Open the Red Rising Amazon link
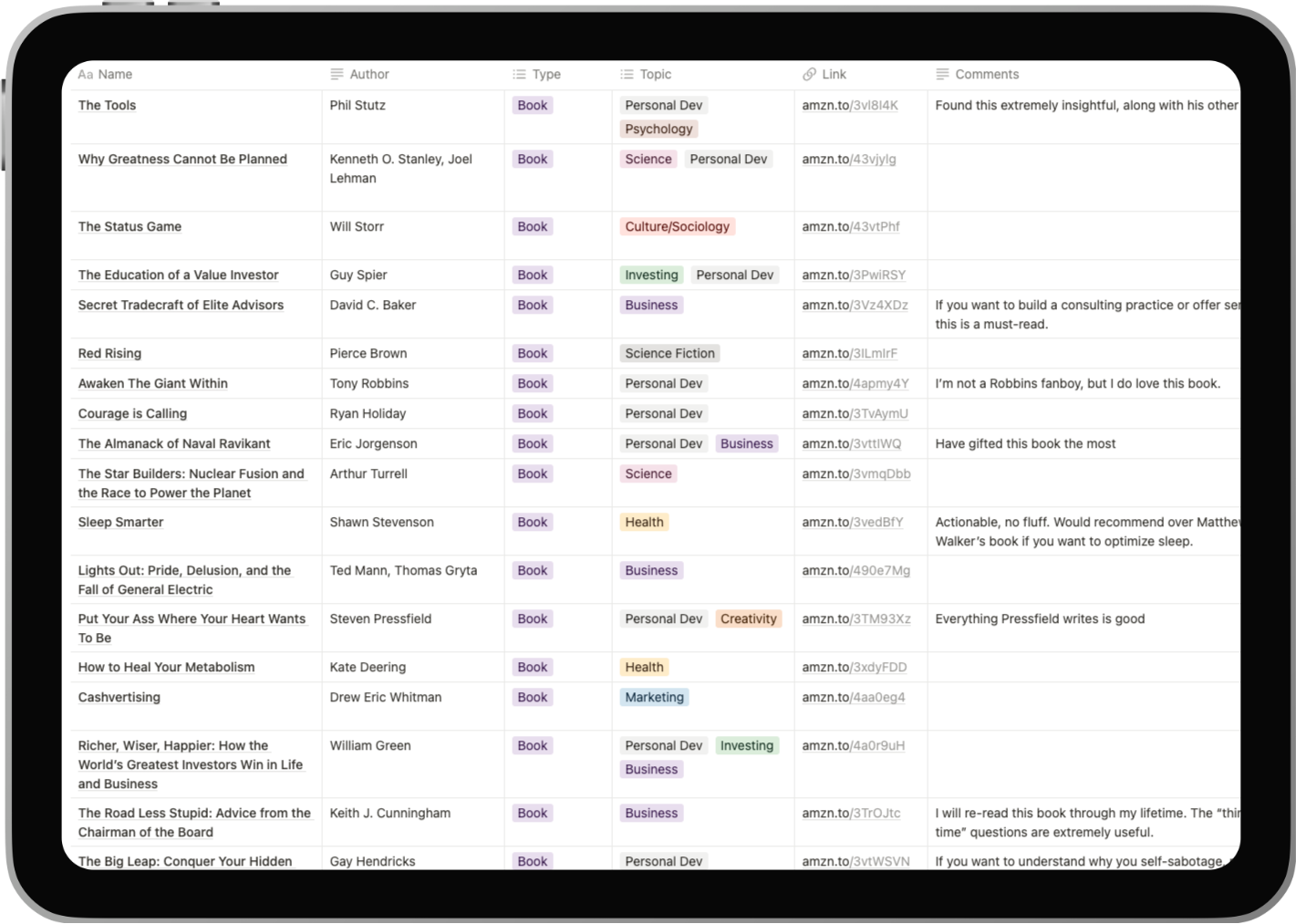This screenshot has width=1296, height=924. click(849, 354)
